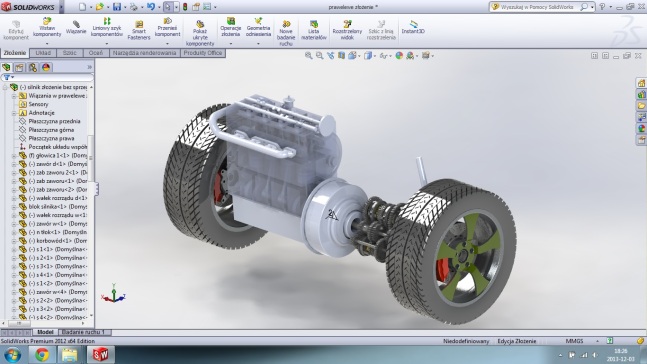Click the MMGS unit system status
This screenshot has width=647, height=364.
pos(574,341)
